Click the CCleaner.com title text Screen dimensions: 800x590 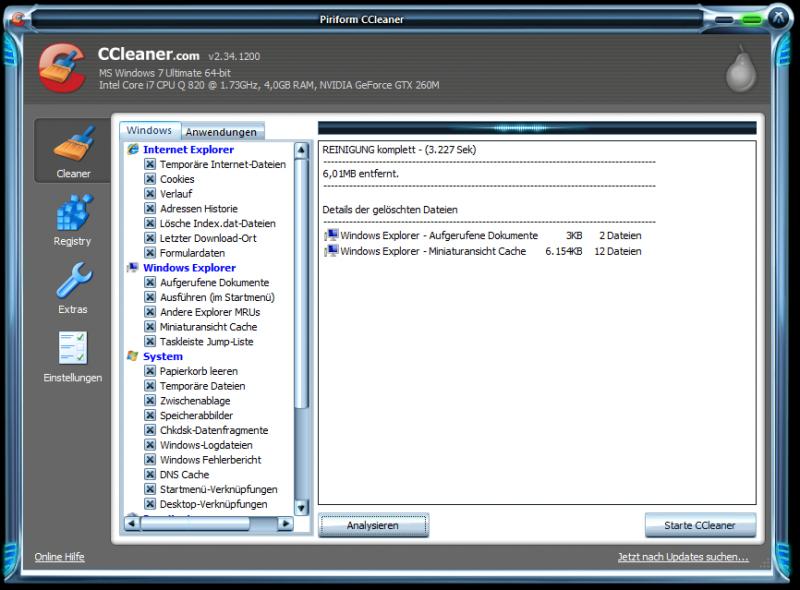tap(148, 54)
